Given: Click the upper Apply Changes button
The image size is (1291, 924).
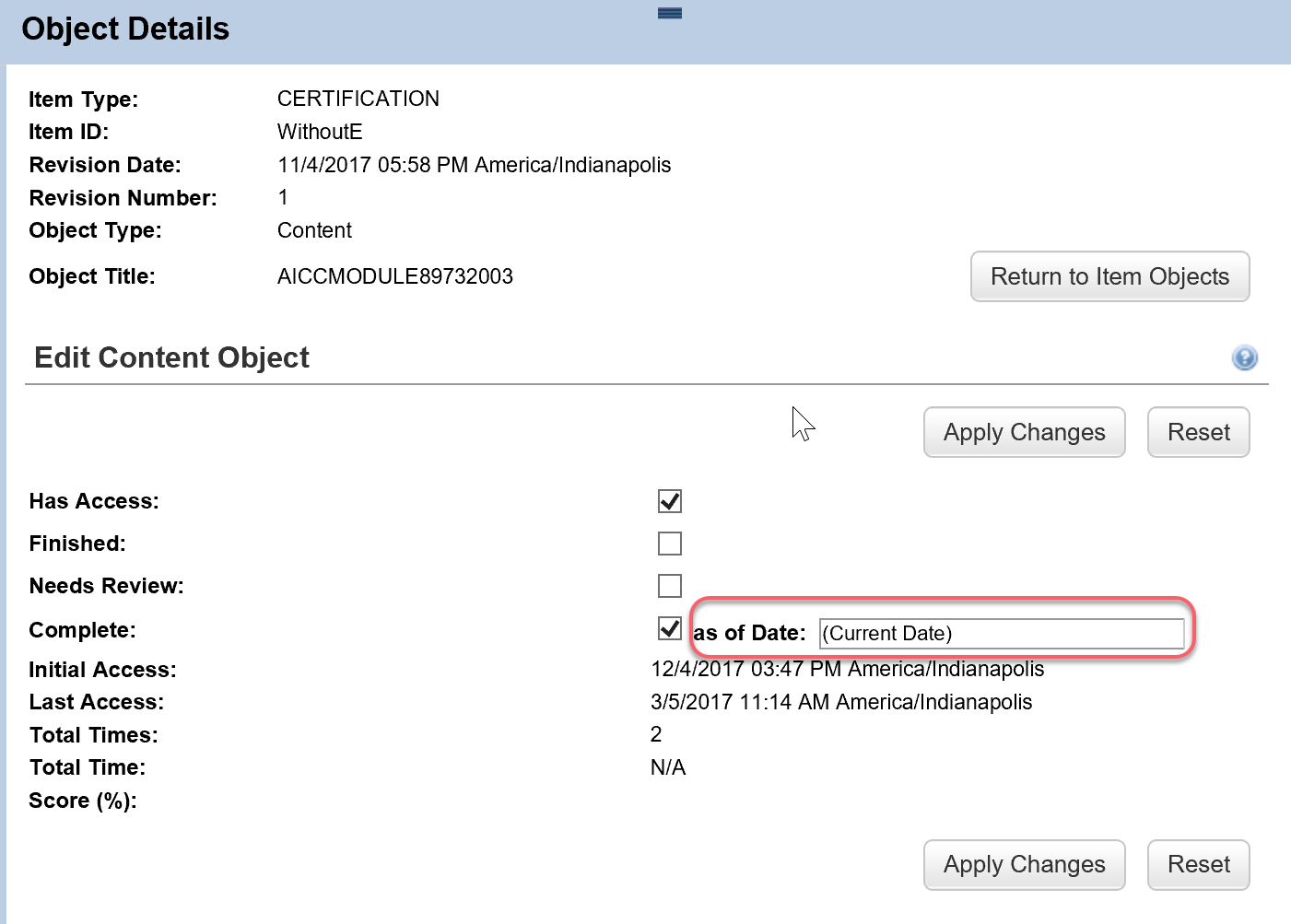Looking at the screenshot, I should pyautogui.click(x=1025, y=432).
